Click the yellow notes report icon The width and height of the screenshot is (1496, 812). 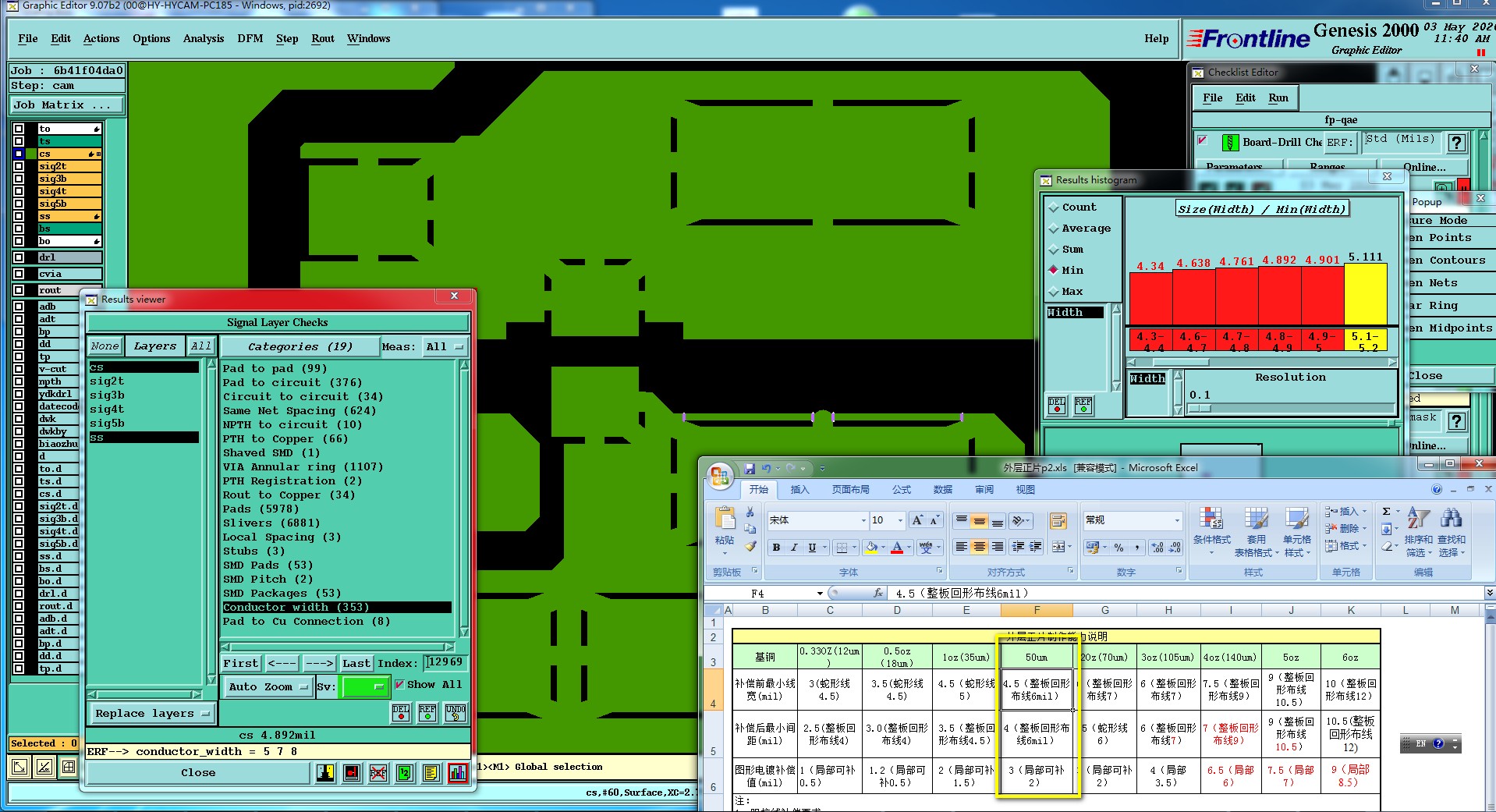click(431, 773)
